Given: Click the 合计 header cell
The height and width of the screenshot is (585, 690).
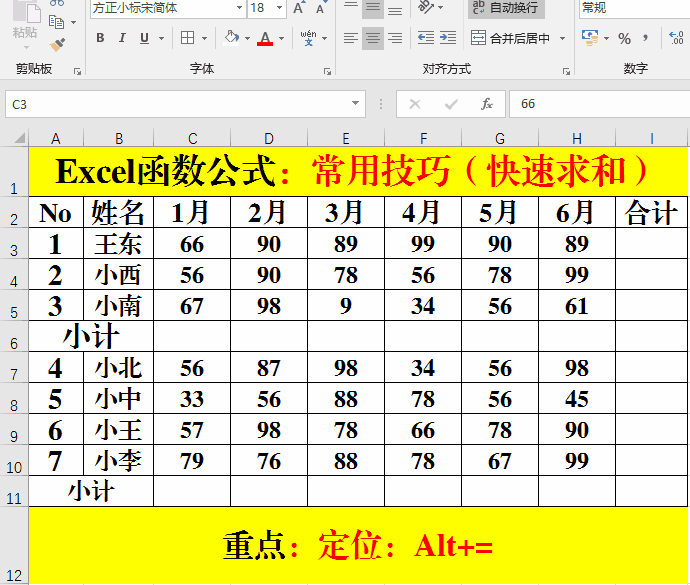Looking at the screenshot, I should 651,212.
